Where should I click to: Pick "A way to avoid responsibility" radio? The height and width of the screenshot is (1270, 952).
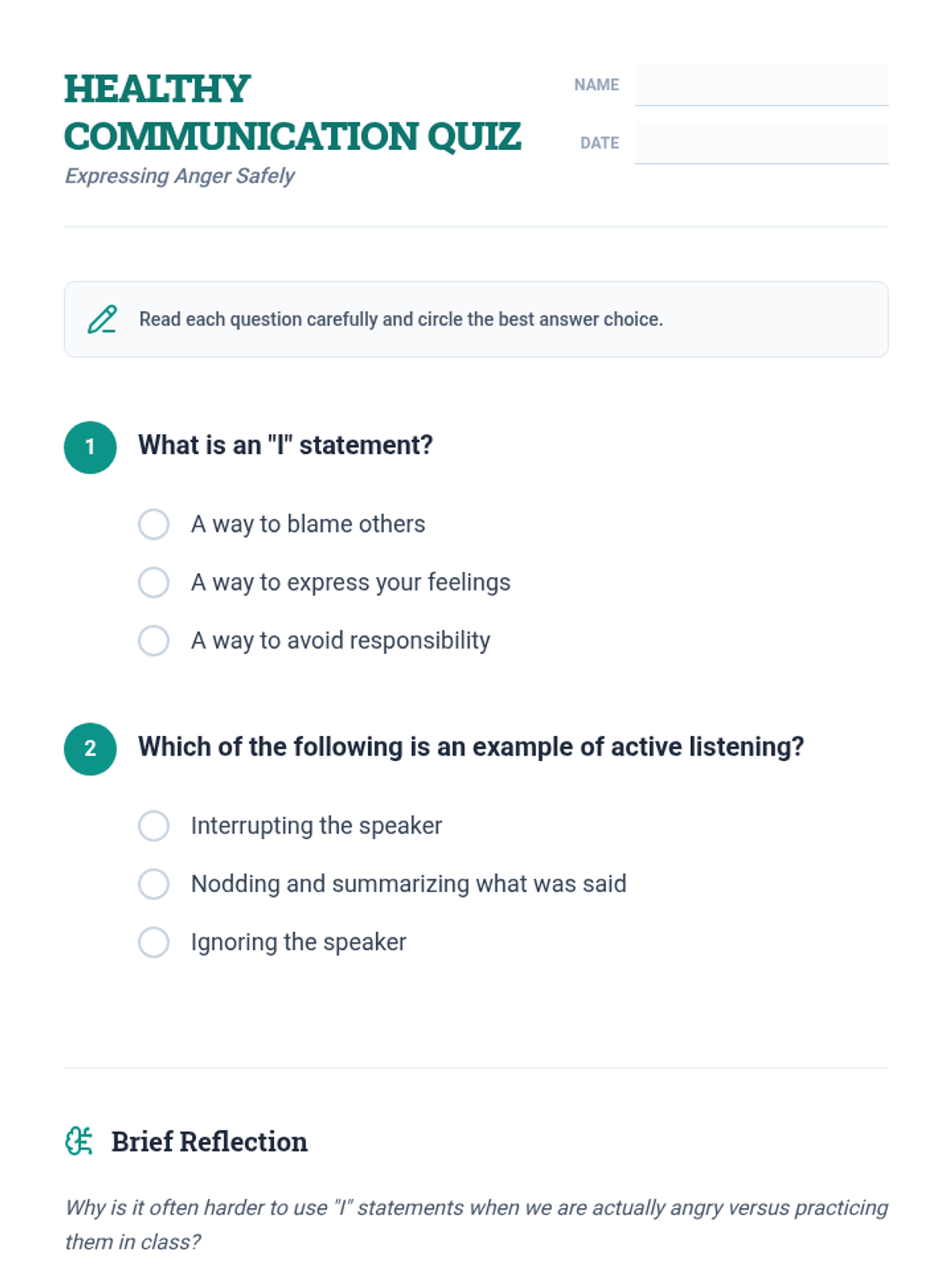154,641
